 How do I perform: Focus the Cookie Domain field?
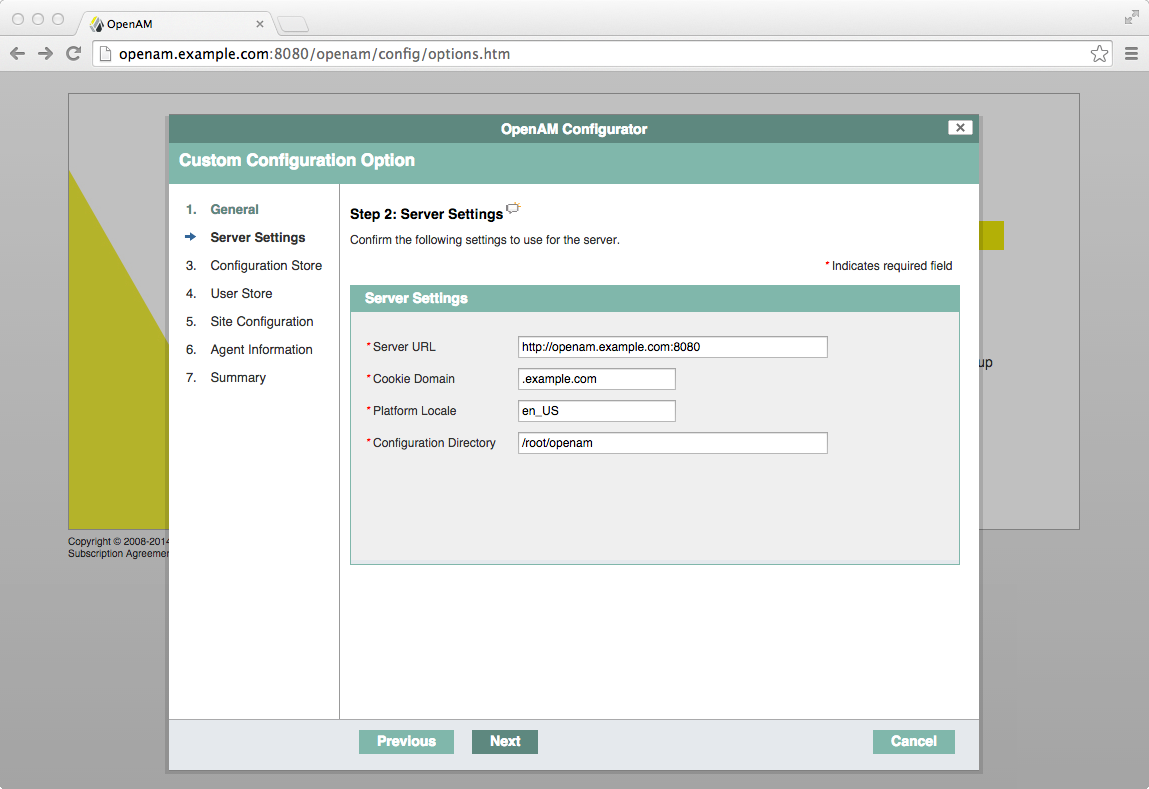(x=596, y=379)
